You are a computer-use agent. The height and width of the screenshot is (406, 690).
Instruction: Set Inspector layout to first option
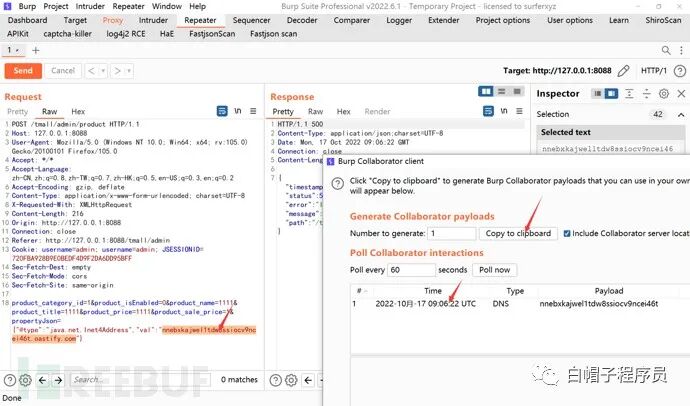point(597,94)
